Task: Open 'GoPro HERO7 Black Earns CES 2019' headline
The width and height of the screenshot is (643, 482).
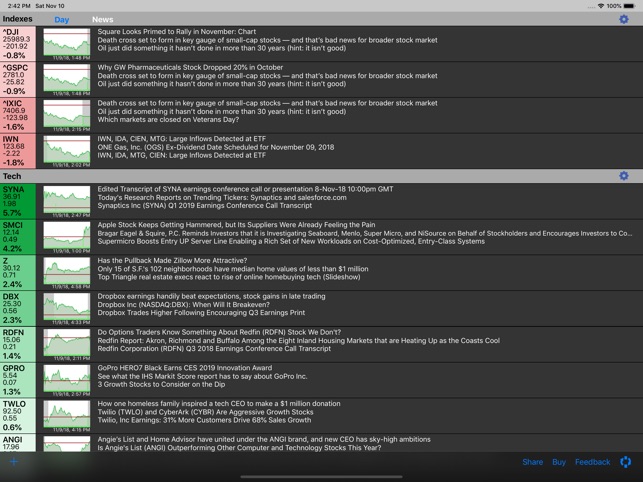Action: 185,368
